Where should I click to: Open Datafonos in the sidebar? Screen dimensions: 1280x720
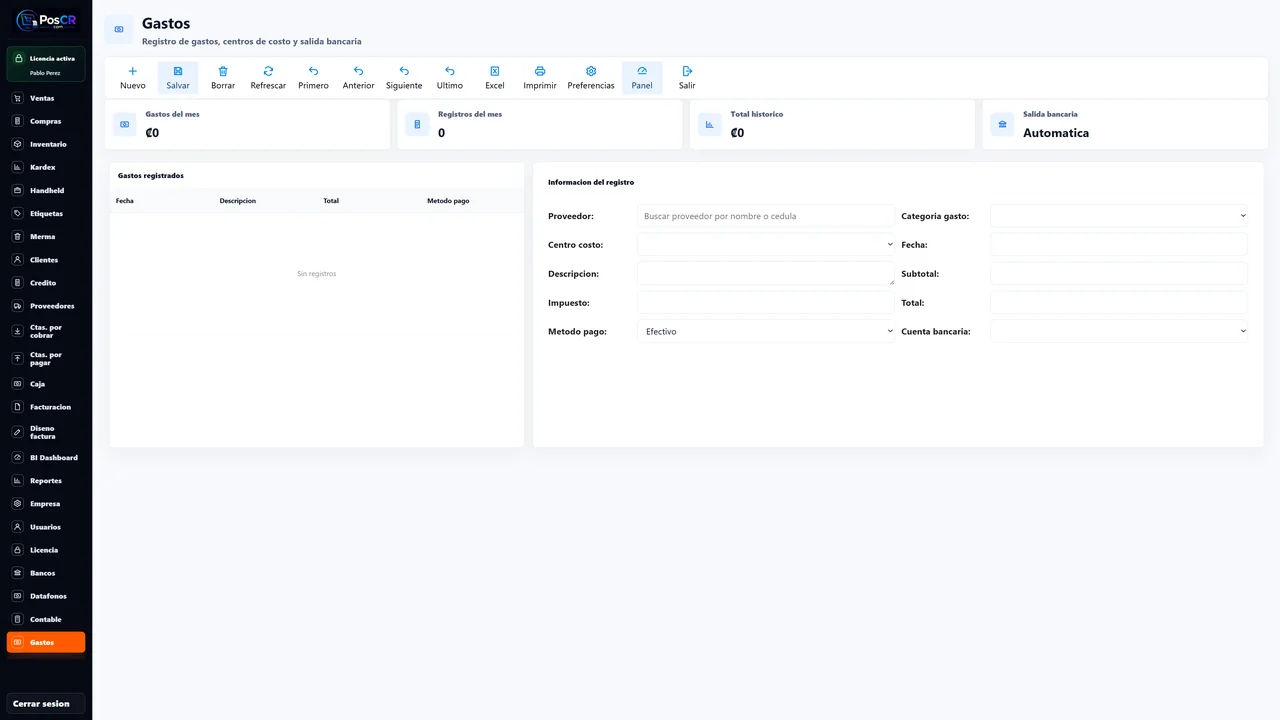tap(46, 595)
